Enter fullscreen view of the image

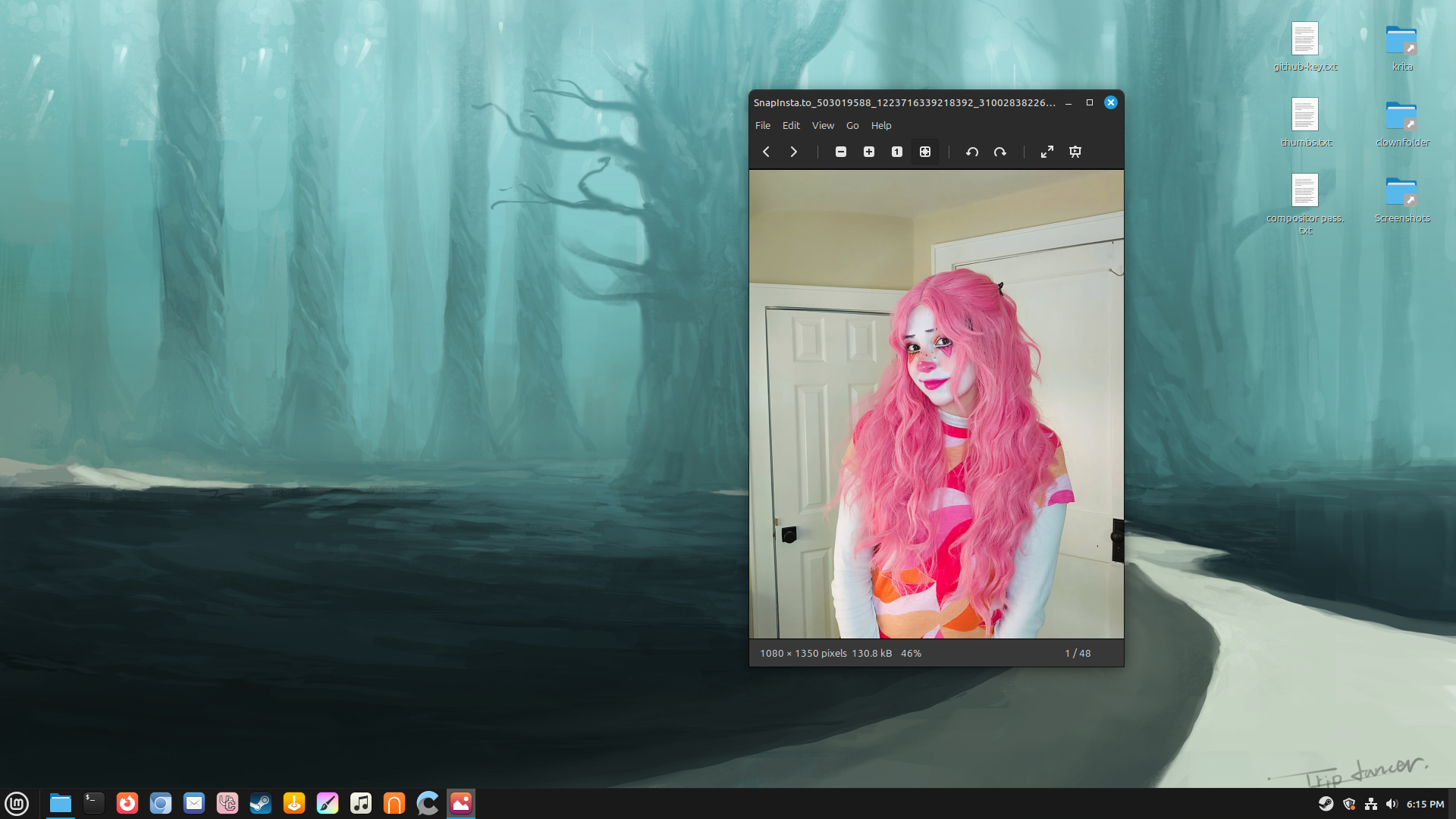click(x=1047, y=152)
